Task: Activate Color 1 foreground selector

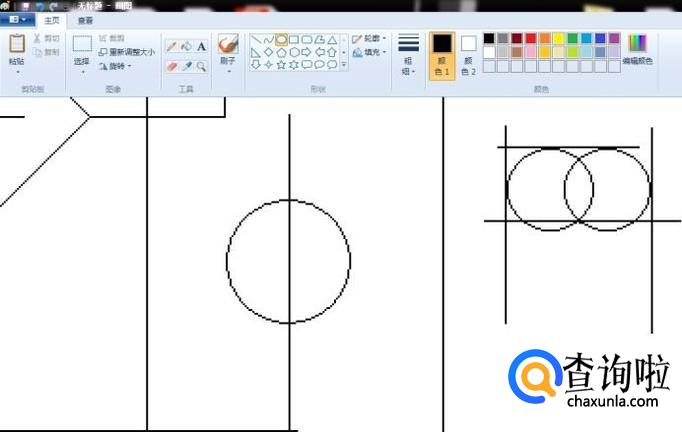Action: 441,54
